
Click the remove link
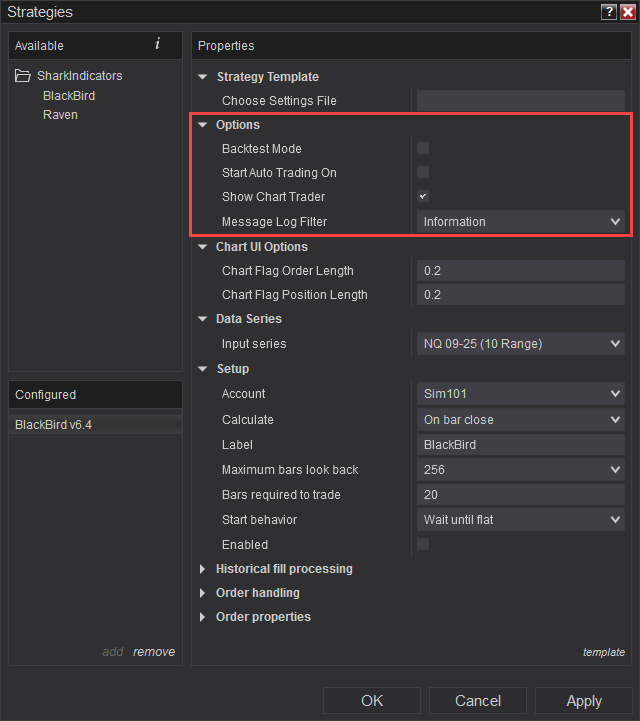tap(154, 652)
